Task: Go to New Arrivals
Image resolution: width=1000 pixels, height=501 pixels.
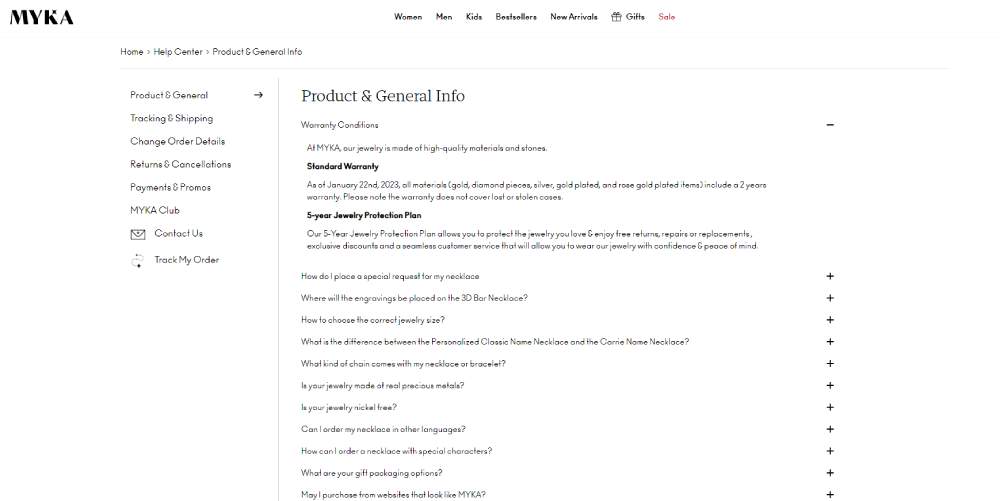Action: tap(574, 17)
